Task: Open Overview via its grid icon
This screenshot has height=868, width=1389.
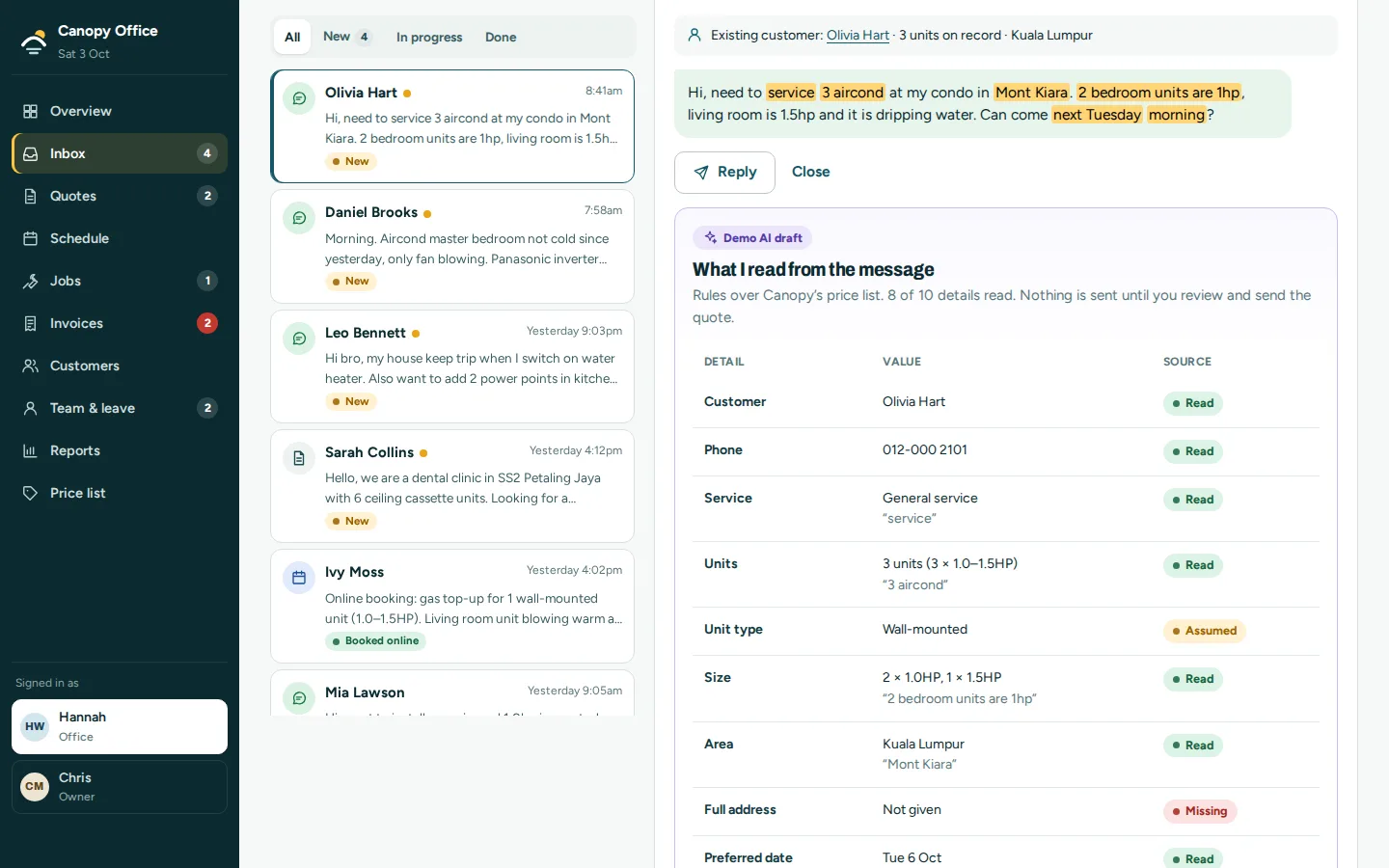Action: pyautogui.click(x=31, y=111)
